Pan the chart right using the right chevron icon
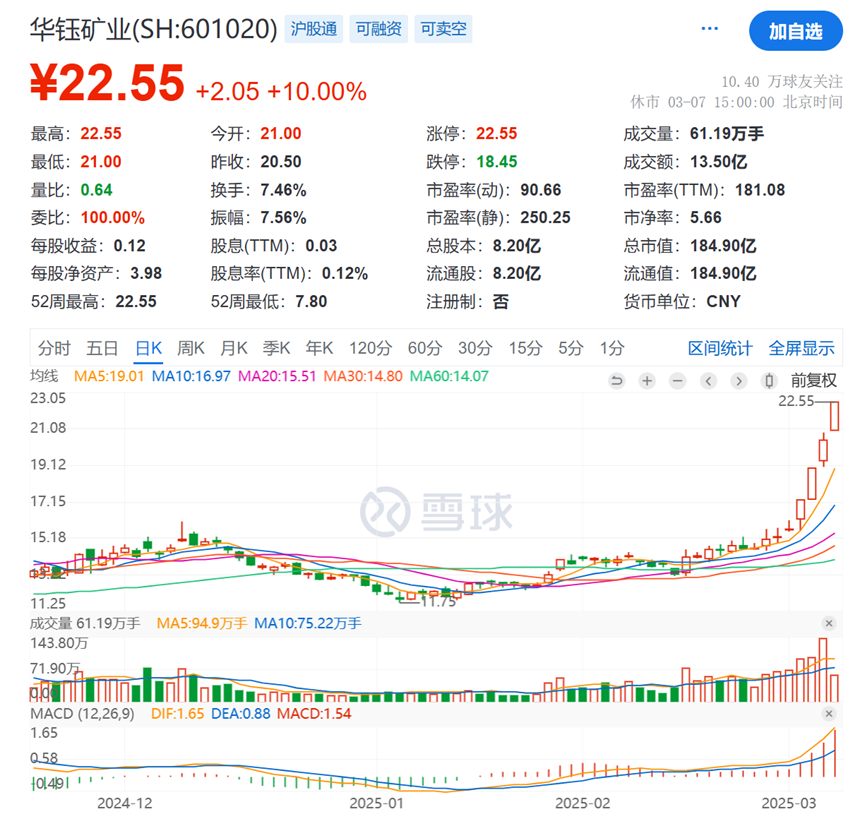 coord(738,381)
